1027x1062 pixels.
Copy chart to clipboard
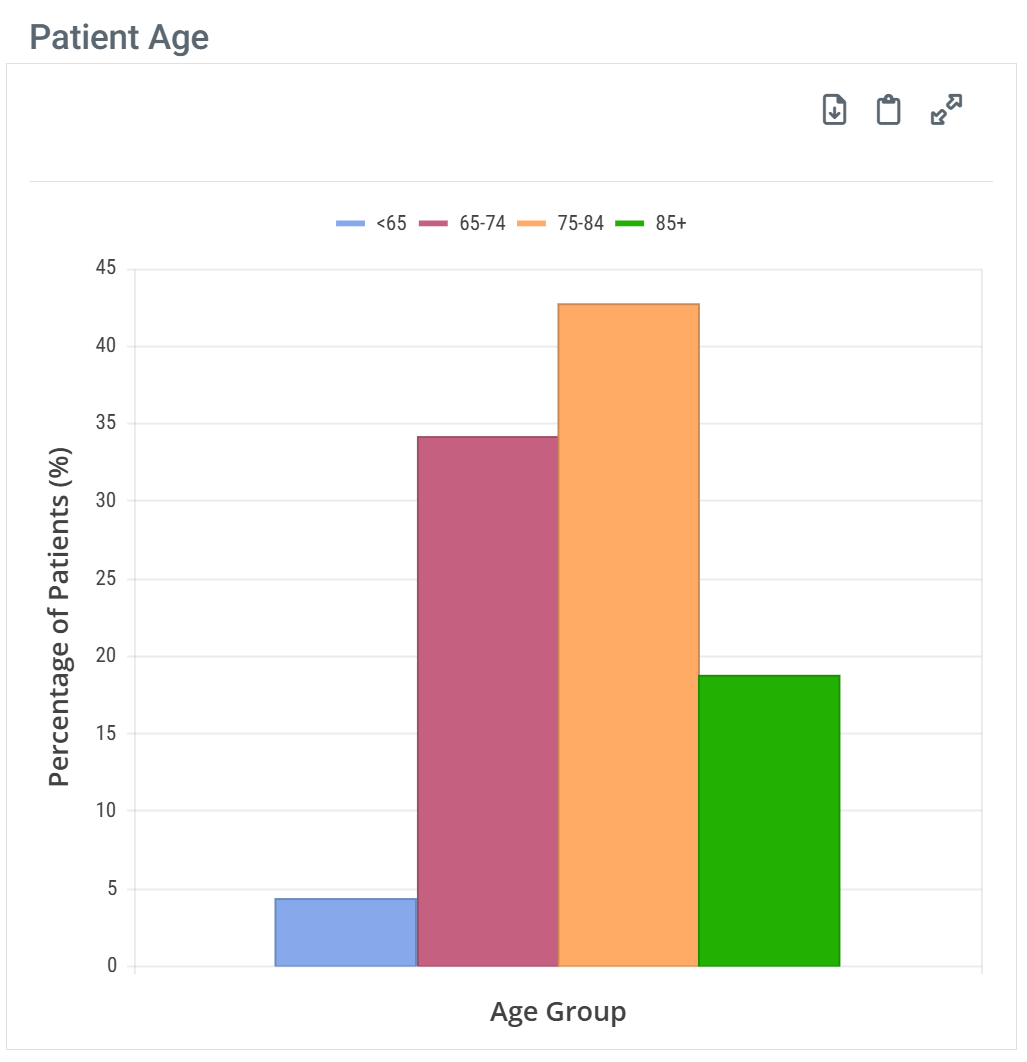point(888,110)
